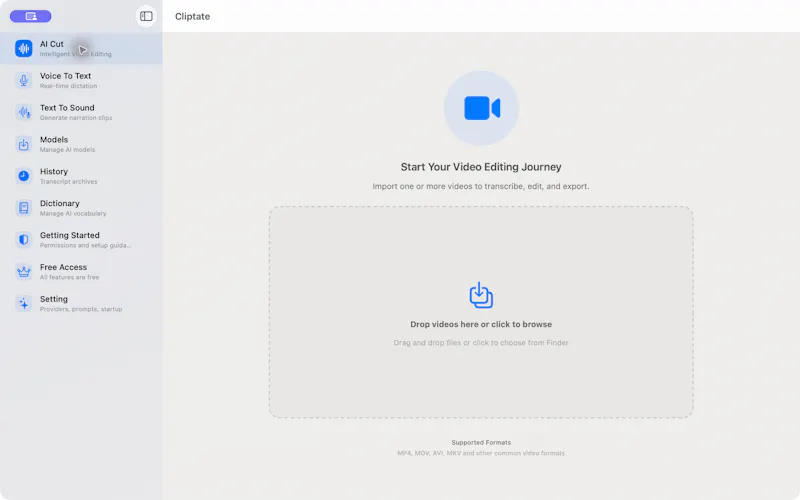Click the Getting Started shield icon

point(23,240)
